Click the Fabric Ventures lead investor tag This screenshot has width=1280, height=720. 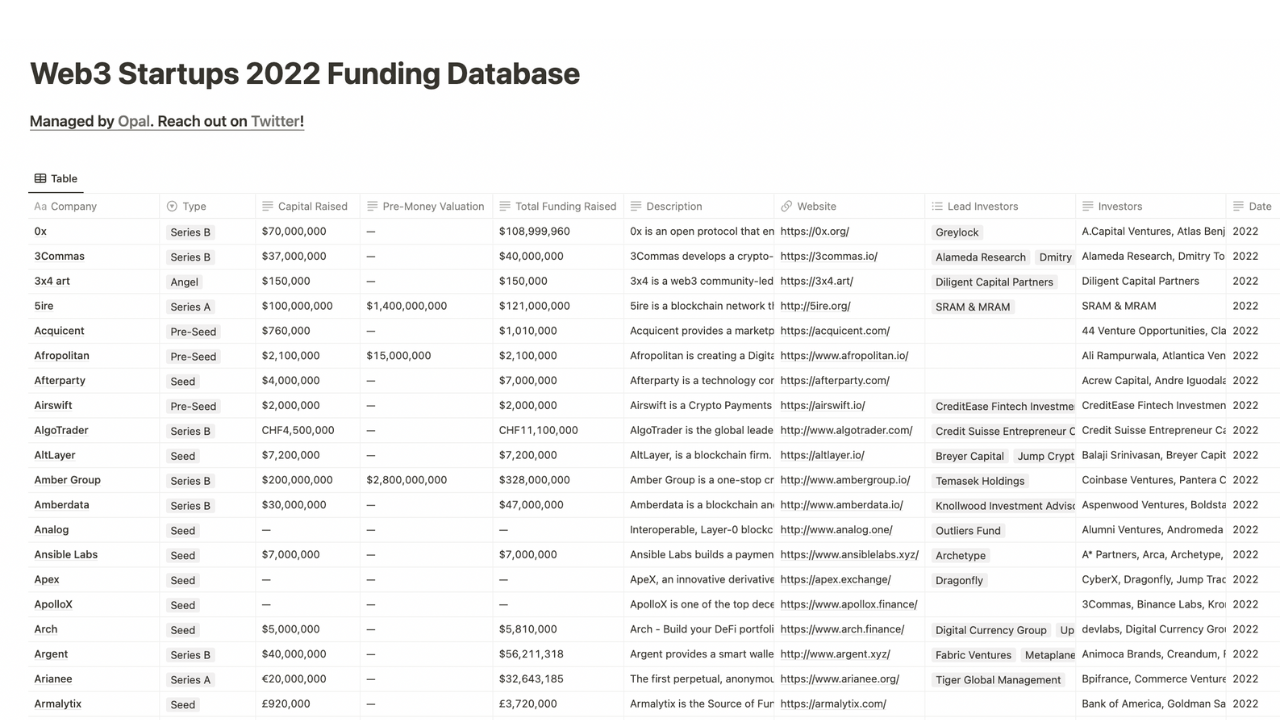[973, 655]
